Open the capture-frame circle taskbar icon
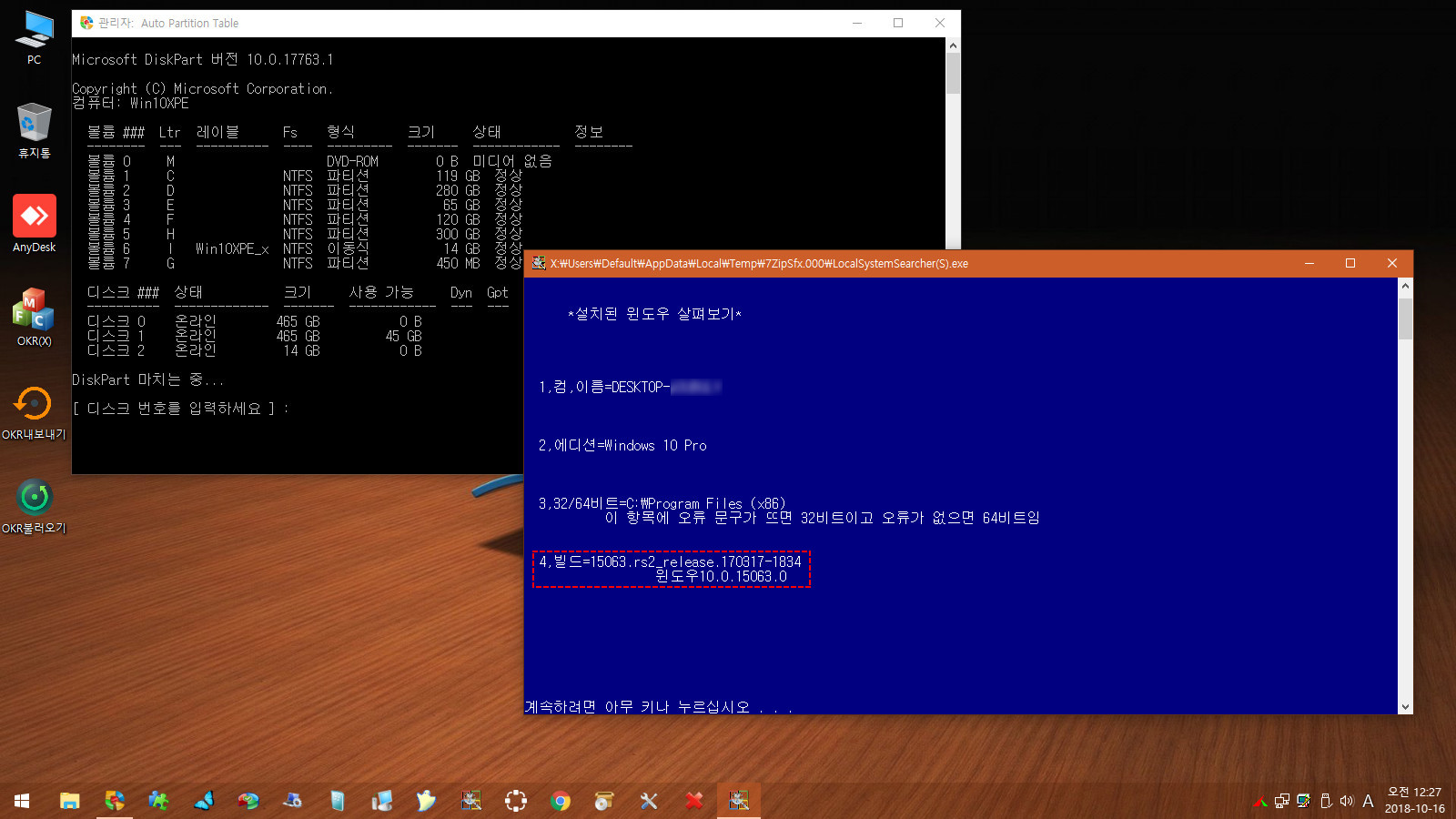Screen dimensions: 1456x819 516,801
